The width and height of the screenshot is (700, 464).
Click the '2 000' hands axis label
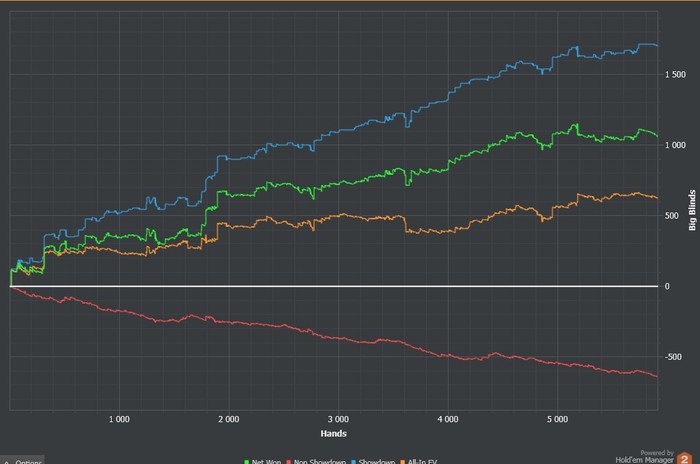229,419
